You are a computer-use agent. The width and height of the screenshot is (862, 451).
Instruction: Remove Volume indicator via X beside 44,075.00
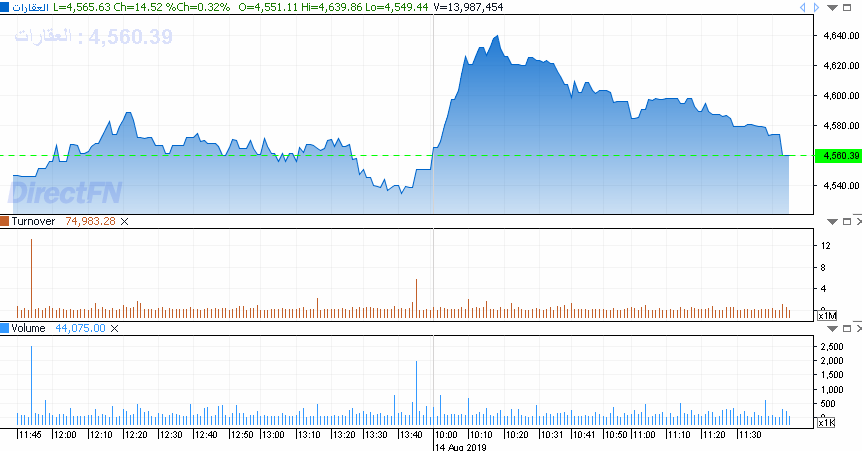click(x=115, y=328)
